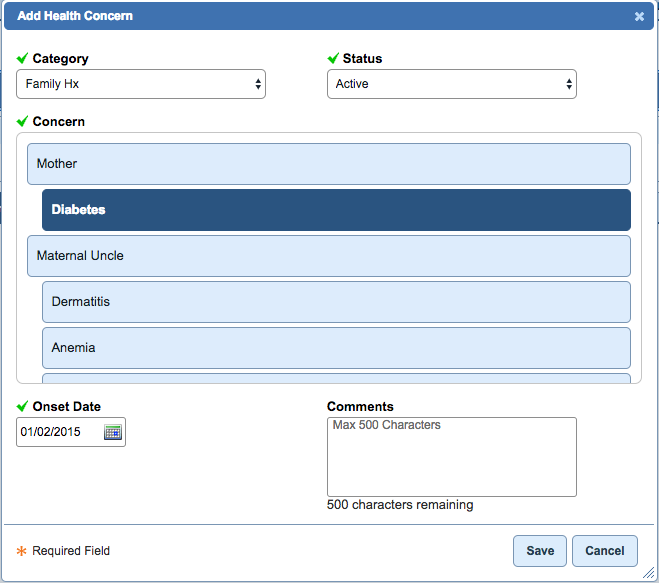Open the Category dropdown showing Family Hx

click(141, 85)
